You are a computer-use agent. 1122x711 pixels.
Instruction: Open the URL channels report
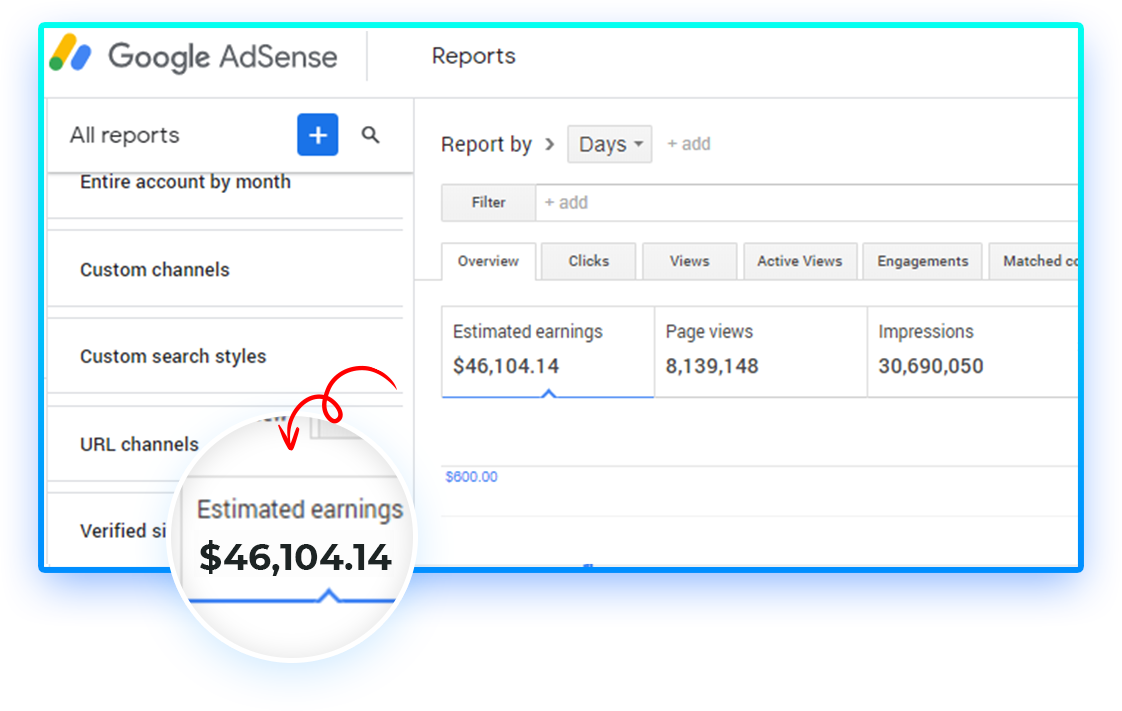coord(140,444)
